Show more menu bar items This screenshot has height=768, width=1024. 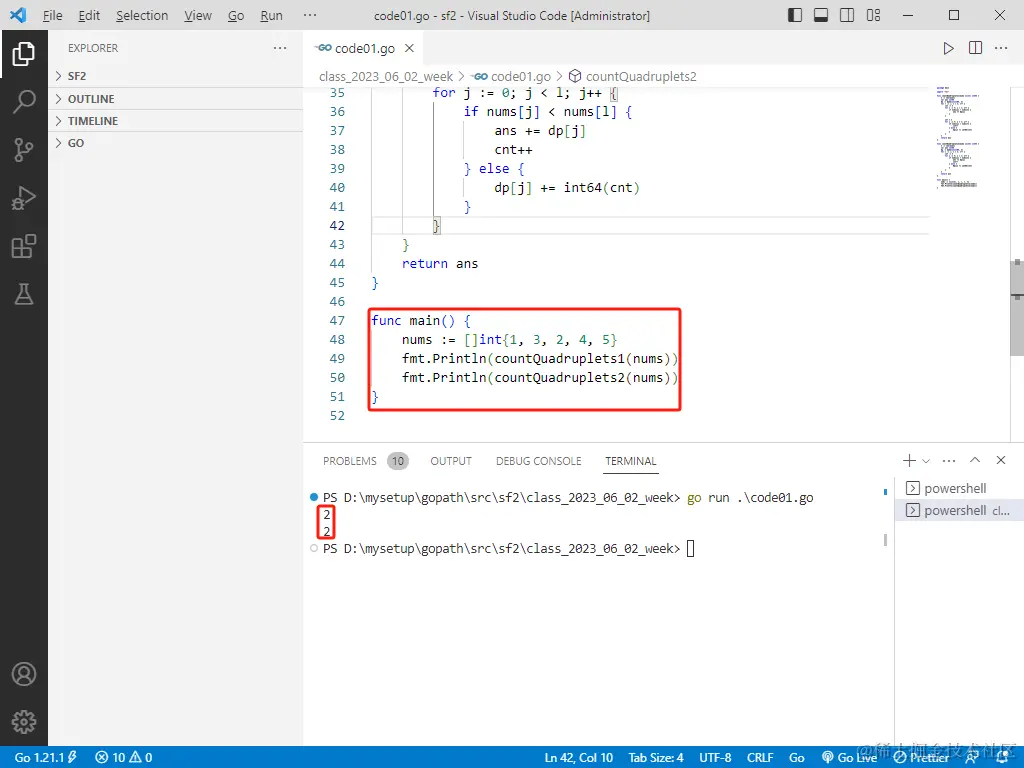coord(310,15)
